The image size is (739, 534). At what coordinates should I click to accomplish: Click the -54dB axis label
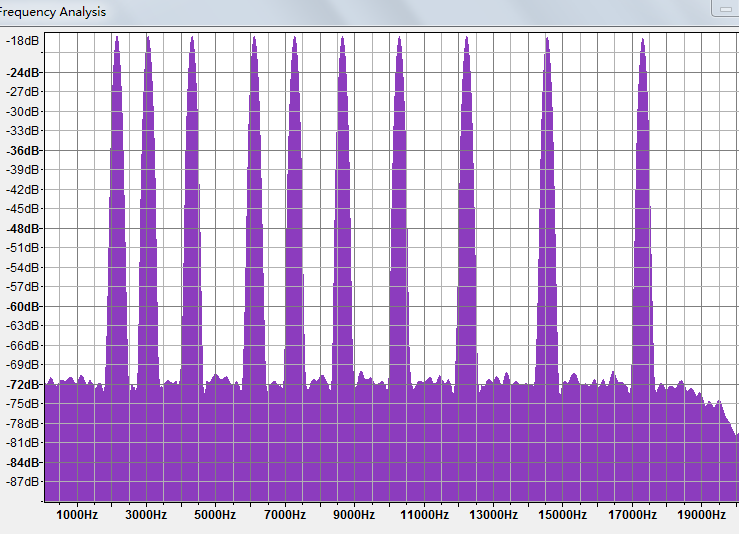click(22, 268)
